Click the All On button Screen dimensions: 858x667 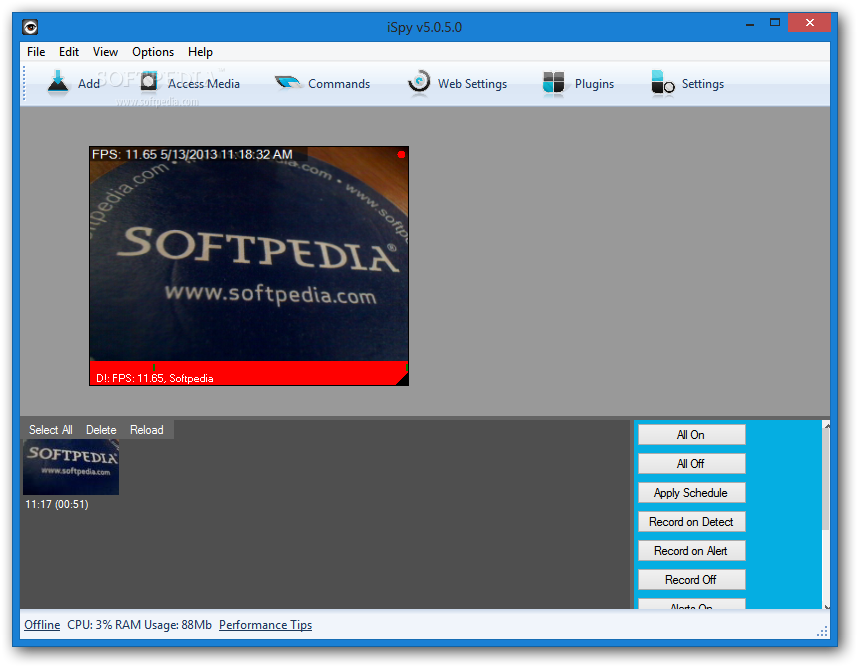pos(691,435)
